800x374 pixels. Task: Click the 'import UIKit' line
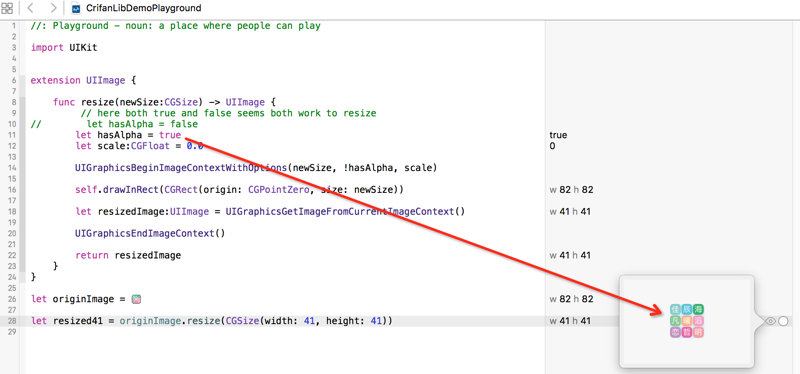[64, 47]
